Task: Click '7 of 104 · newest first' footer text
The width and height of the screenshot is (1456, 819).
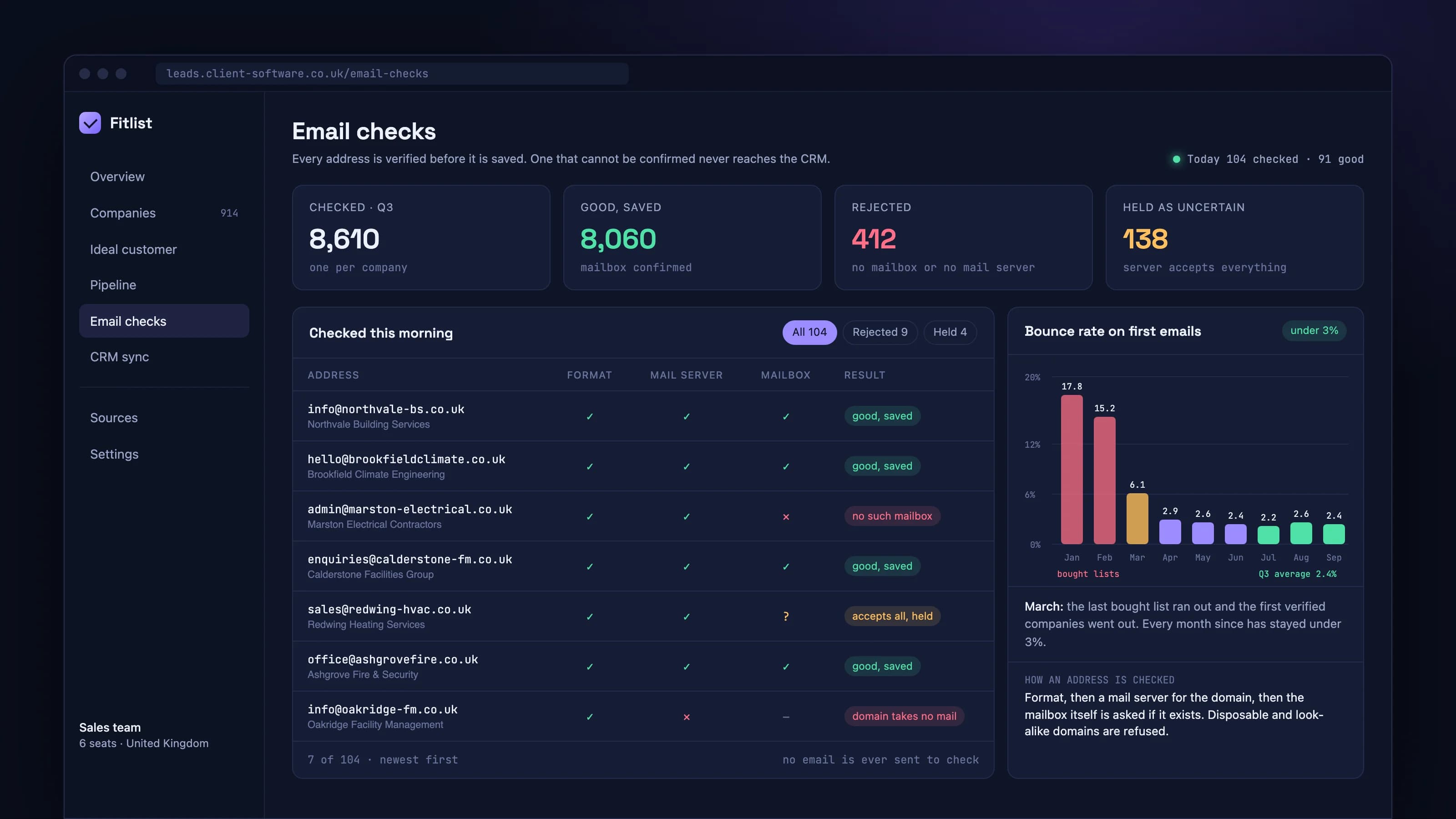Action: [x=383, y=760]
